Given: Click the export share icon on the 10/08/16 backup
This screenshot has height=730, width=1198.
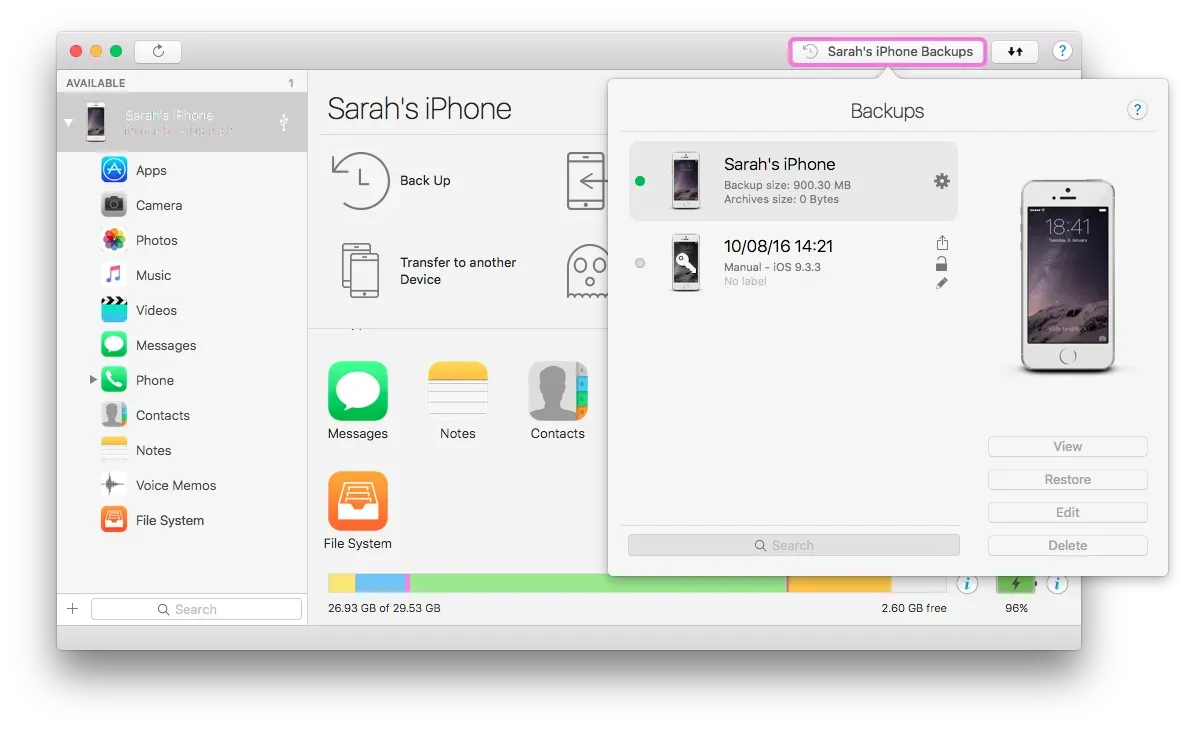Looking at the screenshot, I should [x=941, y=243].
